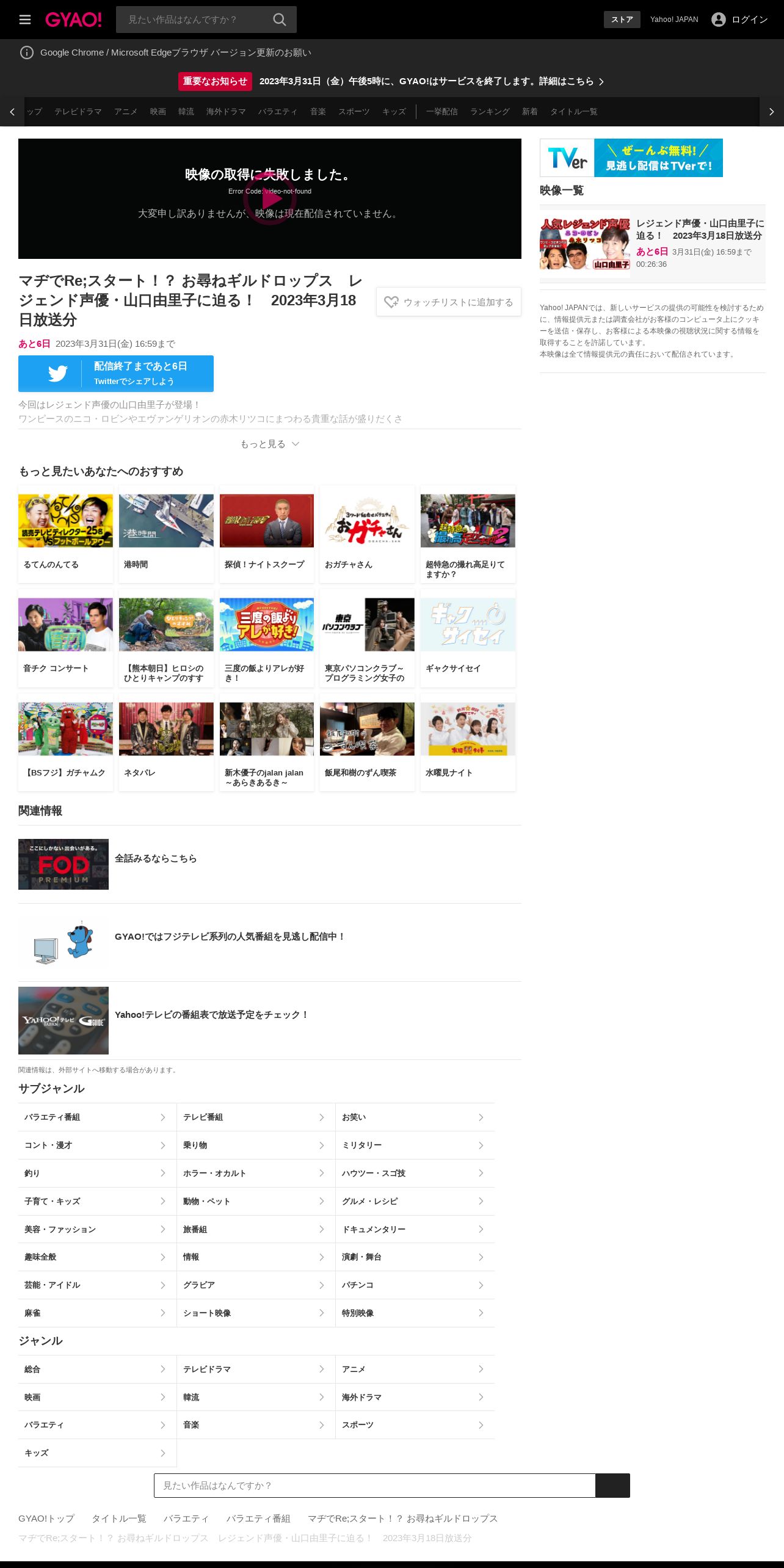The width and height of the screenshot is (784, 1568).
Task: Select the テレビドラマ navigation tab
Action: pyautogui.click(x=78, y=112)
